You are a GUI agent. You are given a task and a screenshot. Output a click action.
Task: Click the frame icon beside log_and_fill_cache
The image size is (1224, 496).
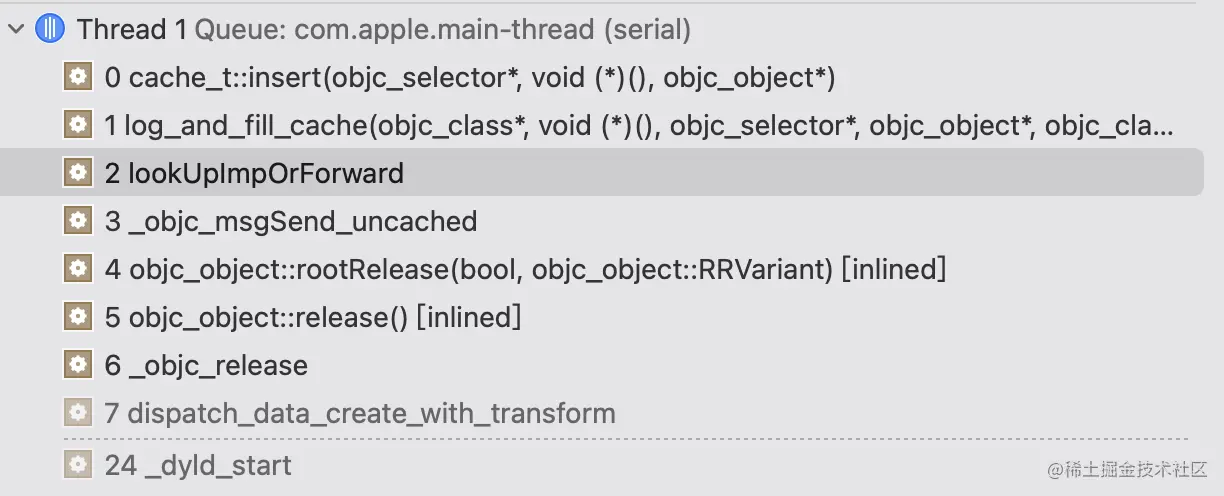coord(77,125)
